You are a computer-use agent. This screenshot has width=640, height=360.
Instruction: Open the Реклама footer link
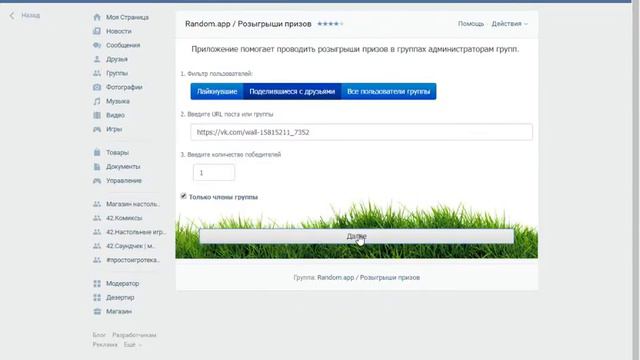105,344
